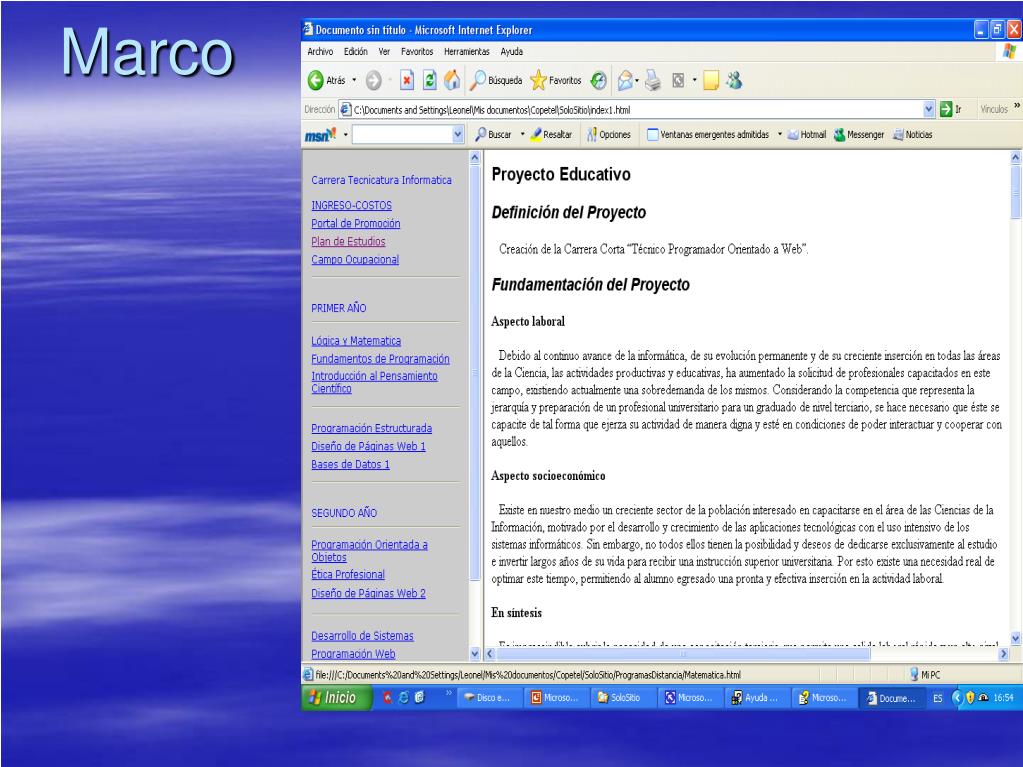Click the Opciones toolbar button
The height and width of the screenshot is (767, 1023).
point(609,135)
